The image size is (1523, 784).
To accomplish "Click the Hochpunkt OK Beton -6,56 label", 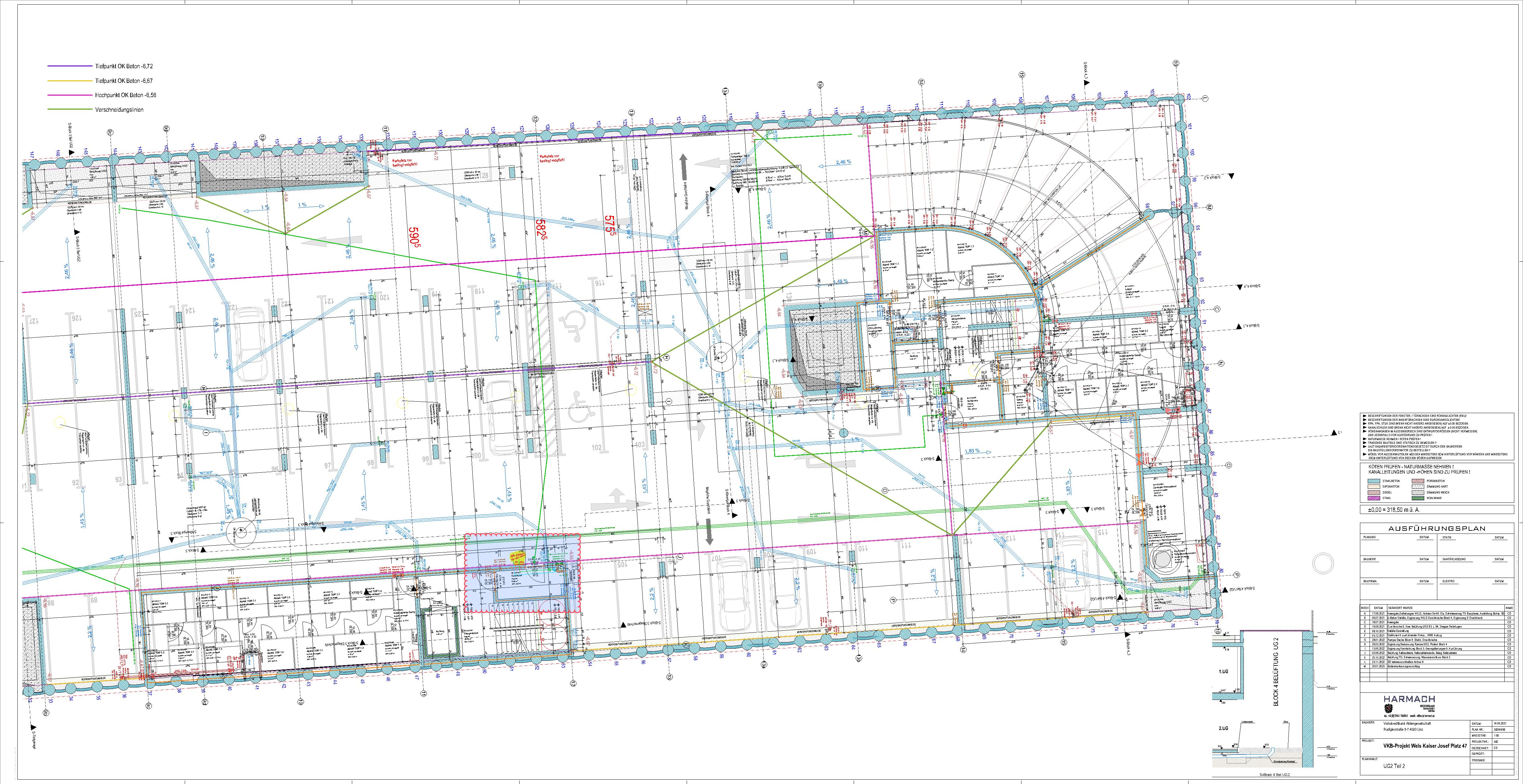I will 125,95.
